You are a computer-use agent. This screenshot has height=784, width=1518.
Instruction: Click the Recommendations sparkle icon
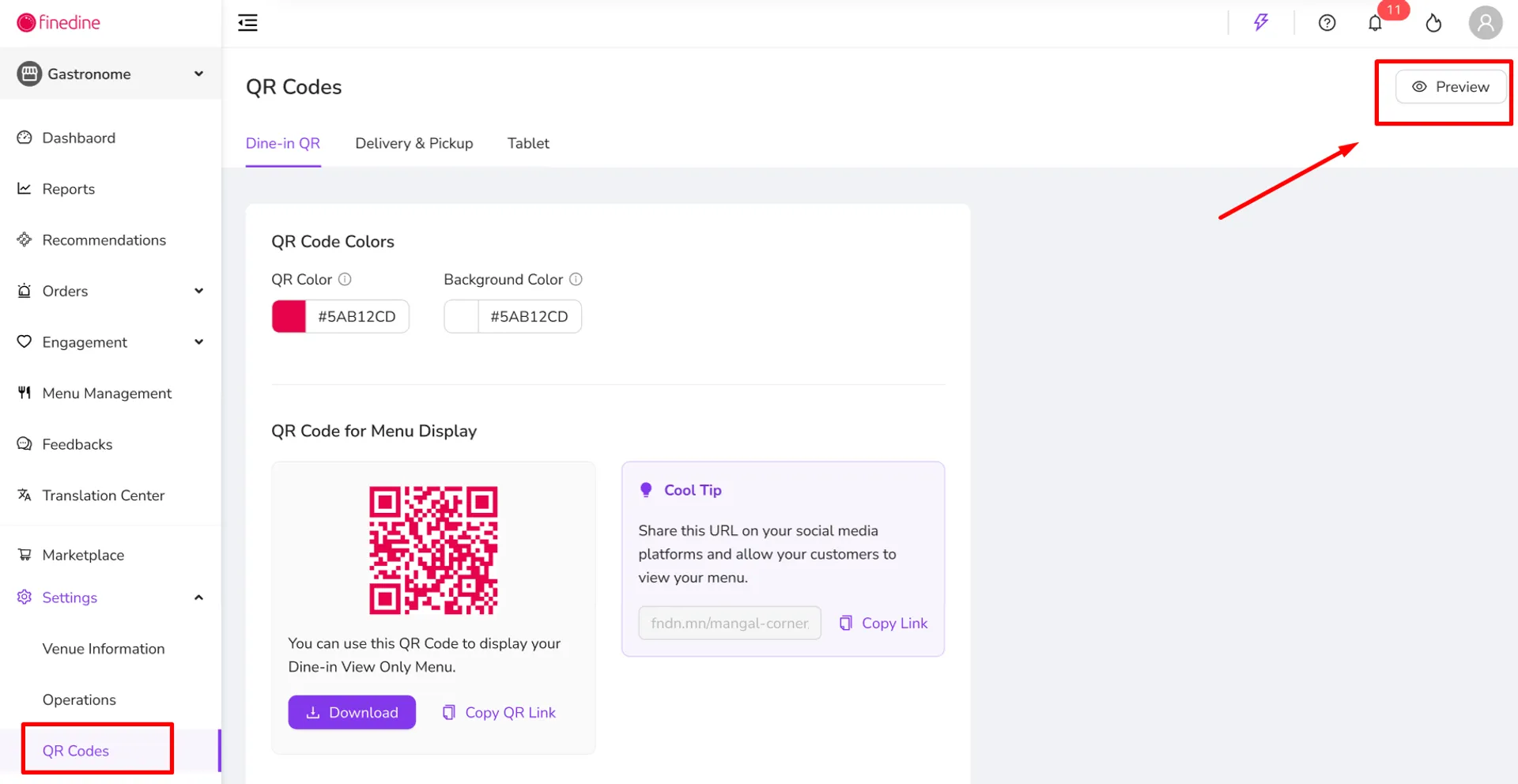point(25,239)
